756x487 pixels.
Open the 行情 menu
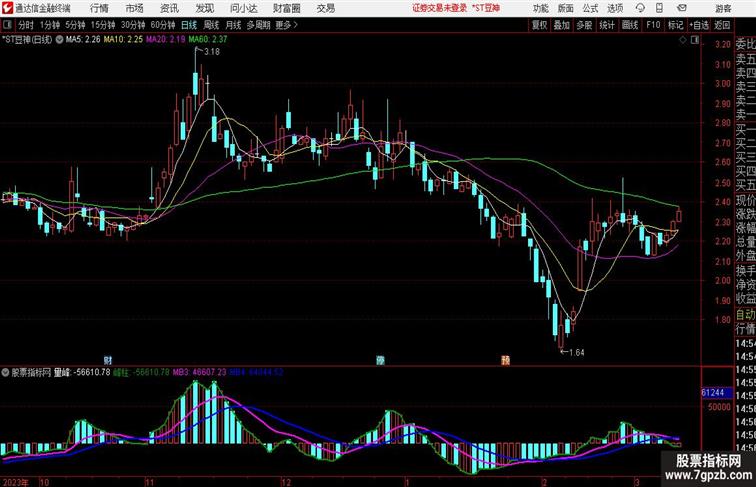point(99,8)
